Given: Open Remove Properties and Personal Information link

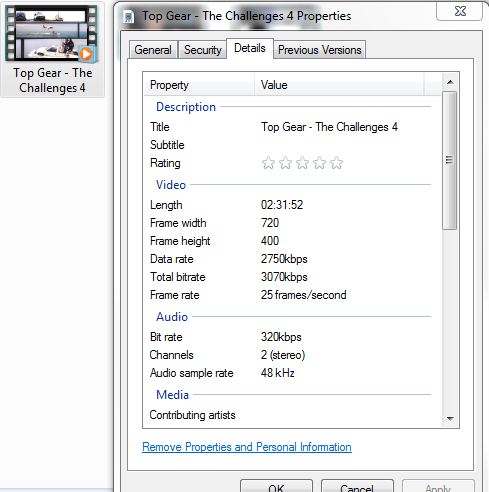Looking at the screenshot, I should point(247,447).
